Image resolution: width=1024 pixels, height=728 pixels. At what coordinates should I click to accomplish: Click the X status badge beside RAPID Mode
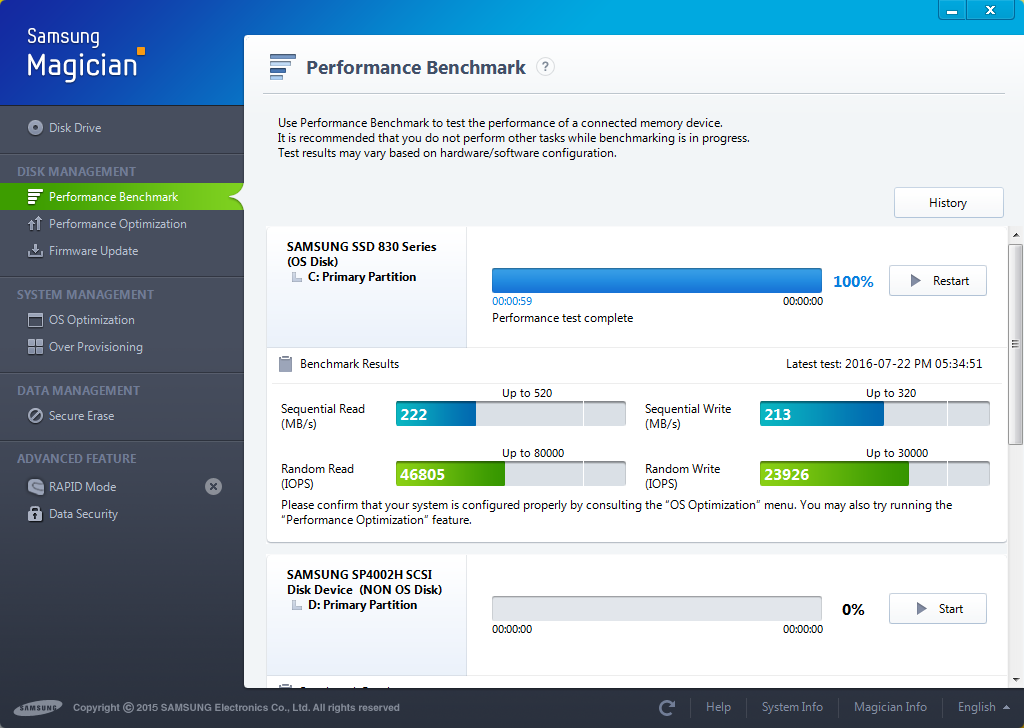pos(214,486)
